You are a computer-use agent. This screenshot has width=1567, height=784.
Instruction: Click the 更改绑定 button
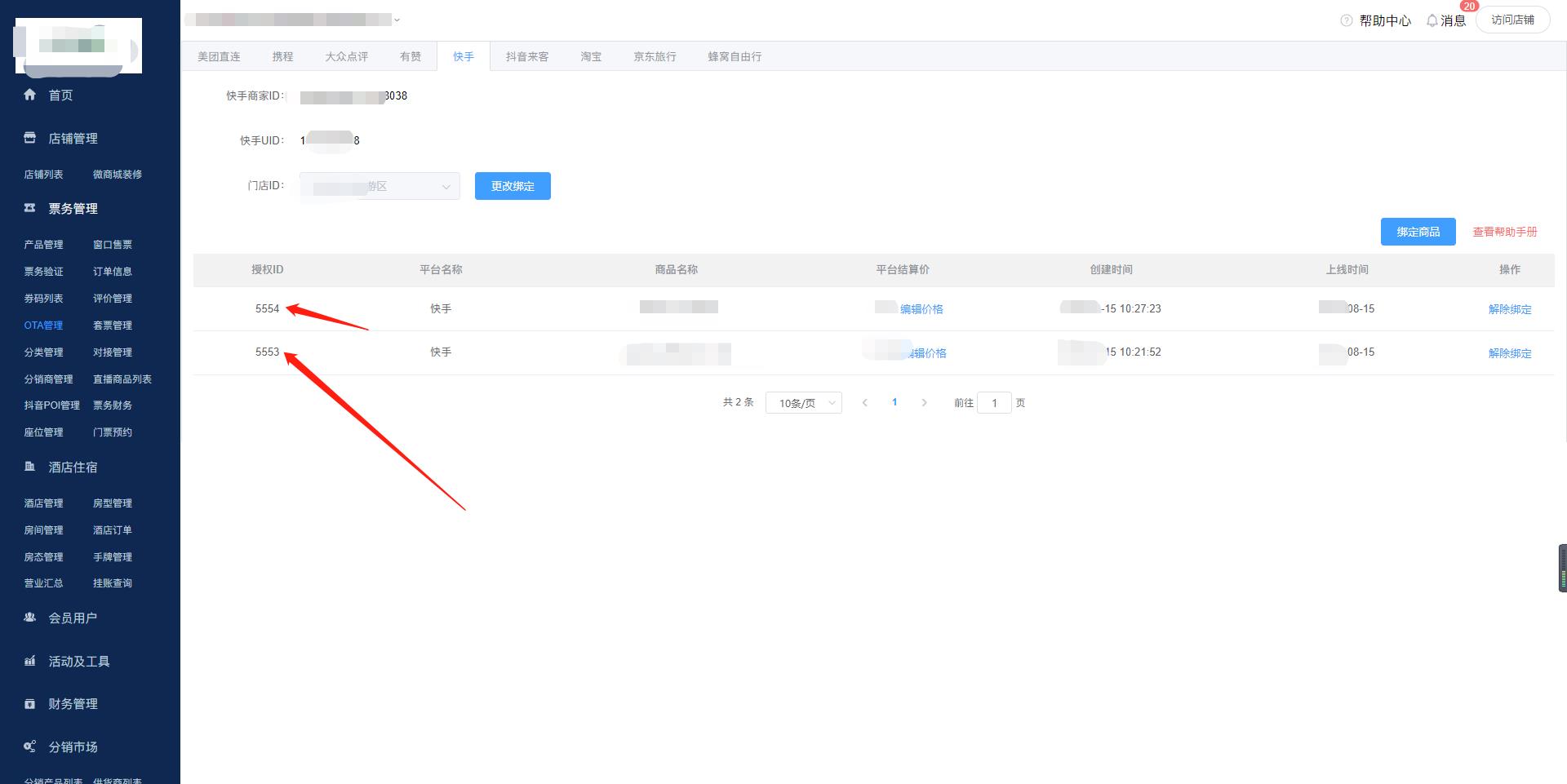pyautogui.click(x=513, y=186)
